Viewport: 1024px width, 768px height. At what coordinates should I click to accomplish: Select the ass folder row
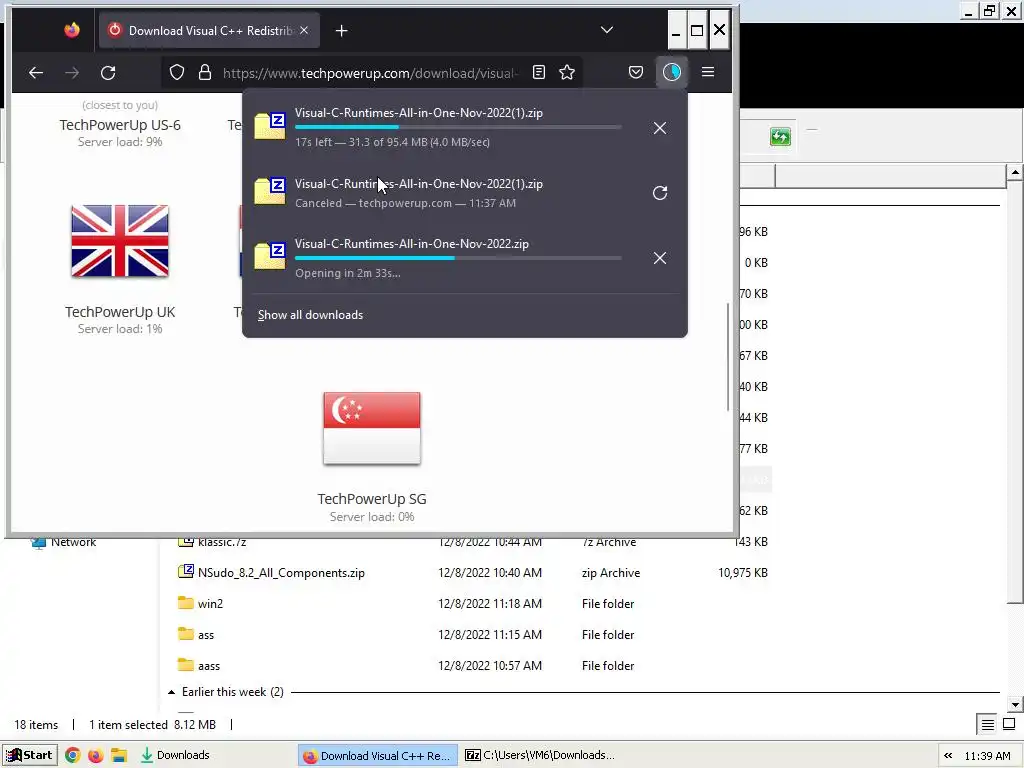(x=206, y=635)
